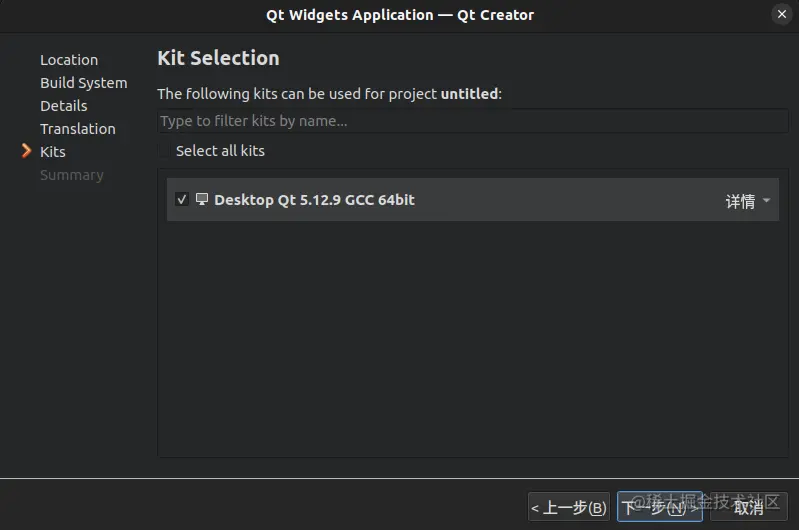Open the 详情 details label for the kit
Viewport: 799px width, 530px height.
tap(740, 201)
